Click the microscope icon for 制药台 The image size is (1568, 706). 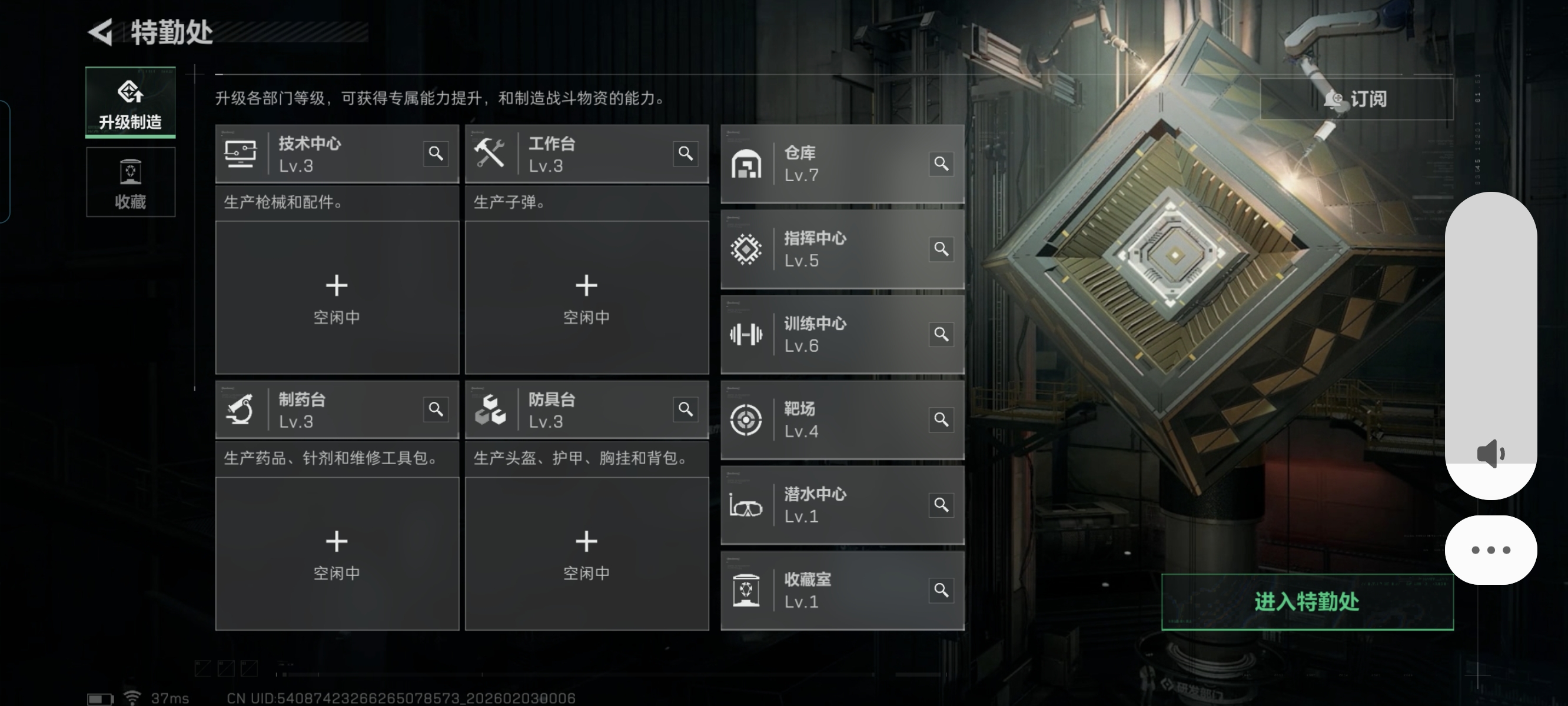(x=240, y=409)
